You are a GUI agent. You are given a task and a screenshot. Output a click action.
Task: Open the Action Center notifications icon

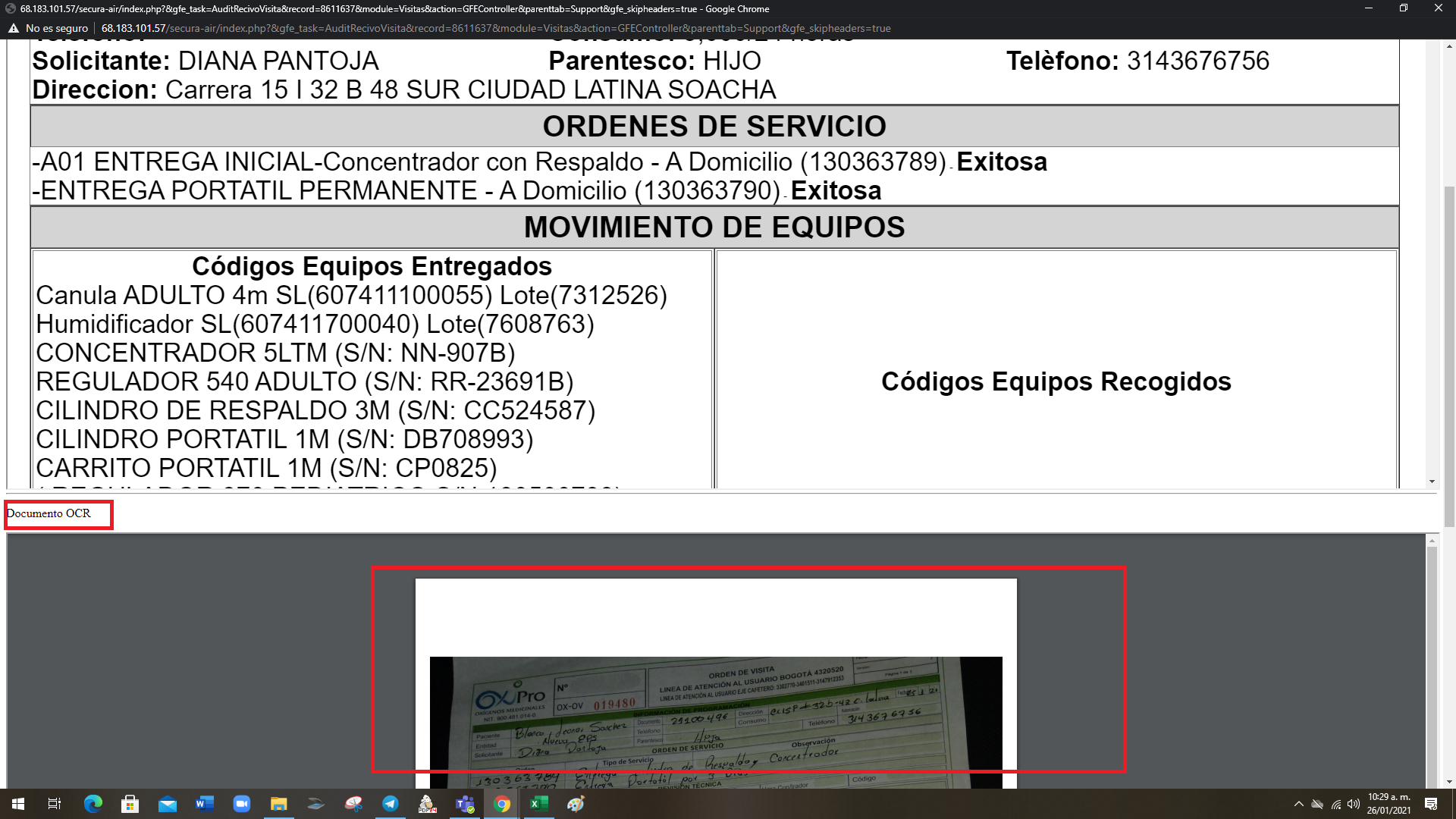pyautogui.click(x=1431, y=804)
